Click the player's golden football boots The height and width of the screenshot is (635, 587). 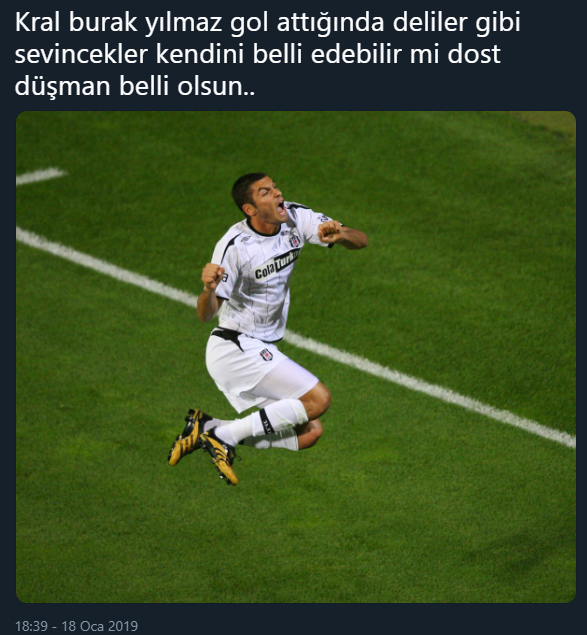[203, 445]
